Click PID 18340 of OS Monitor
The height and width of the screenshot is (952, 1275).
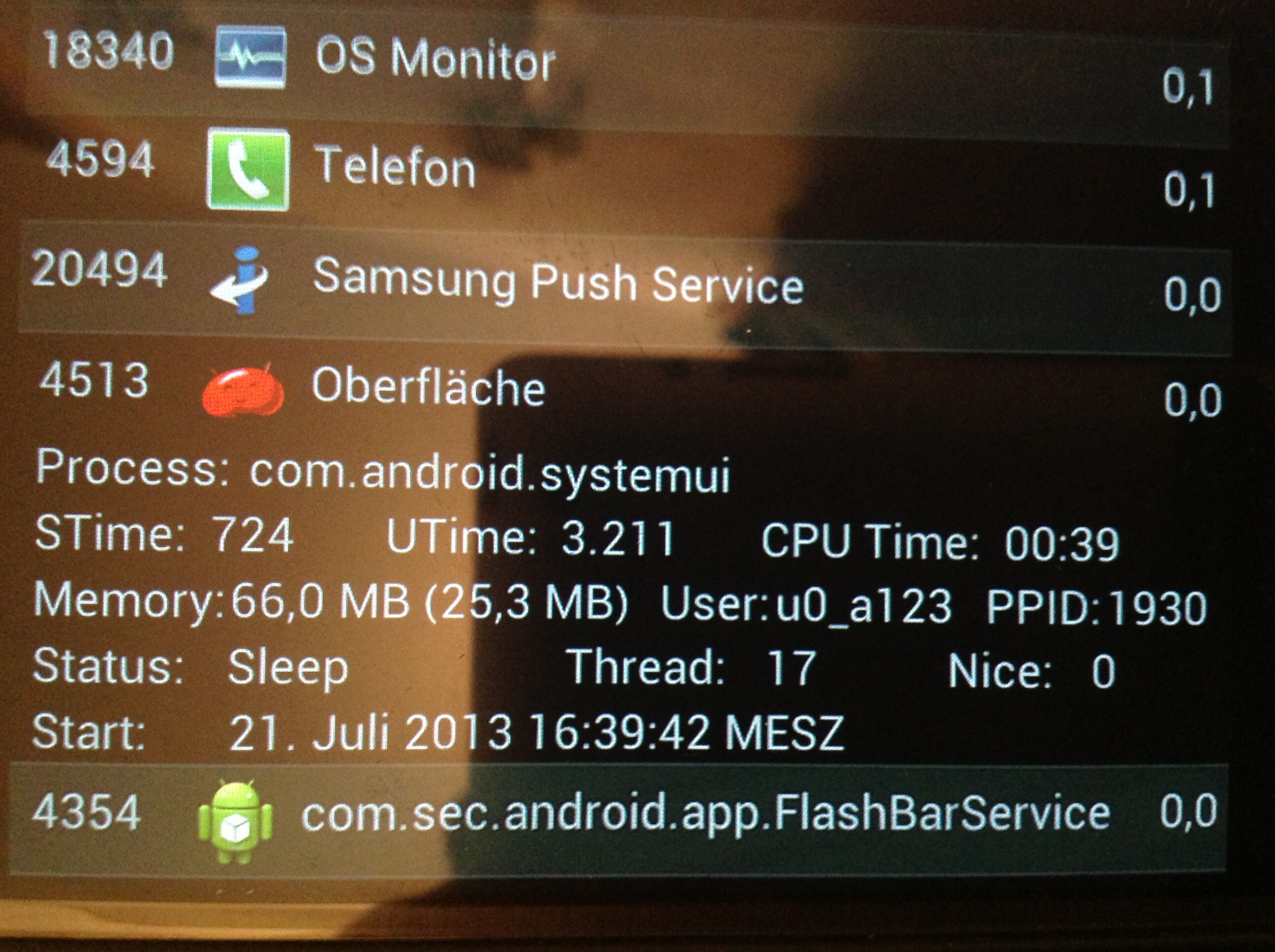tap(108, 50)
